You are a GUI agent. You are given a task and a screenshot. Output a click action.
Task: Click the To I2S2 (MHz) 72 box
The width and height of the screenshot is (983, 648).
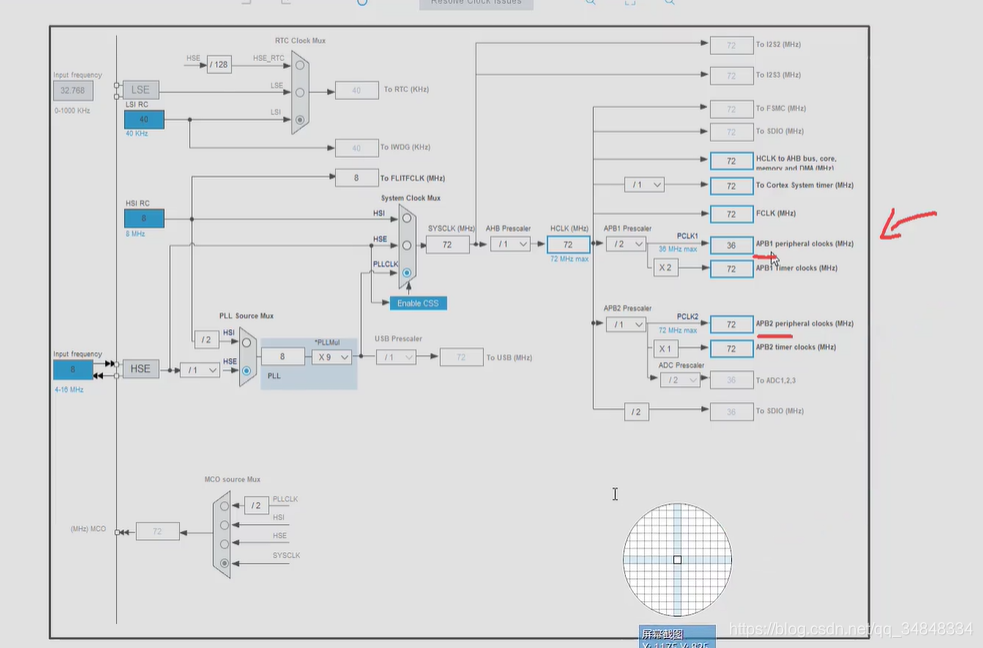point(732,46)
